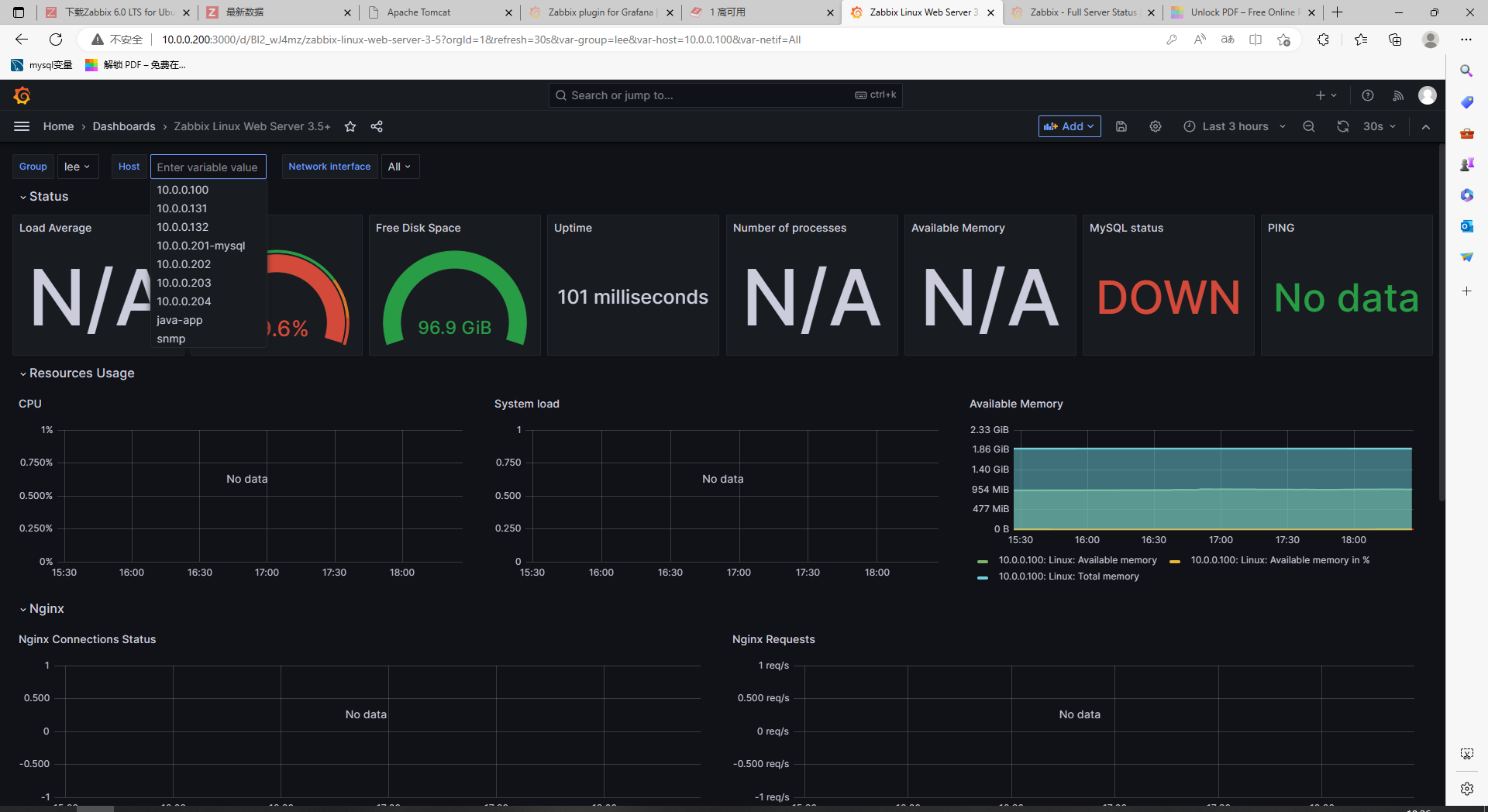Collapse the top search bar chevron
Screen dimensions: 1488x812
tap(1426, 126)
